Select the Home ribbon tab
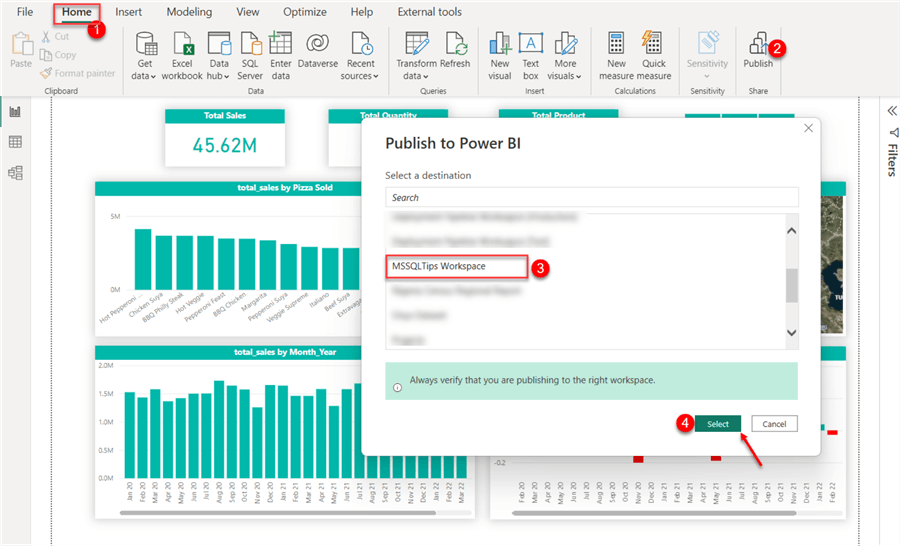The image size is (900, 546). coord(77,12)
